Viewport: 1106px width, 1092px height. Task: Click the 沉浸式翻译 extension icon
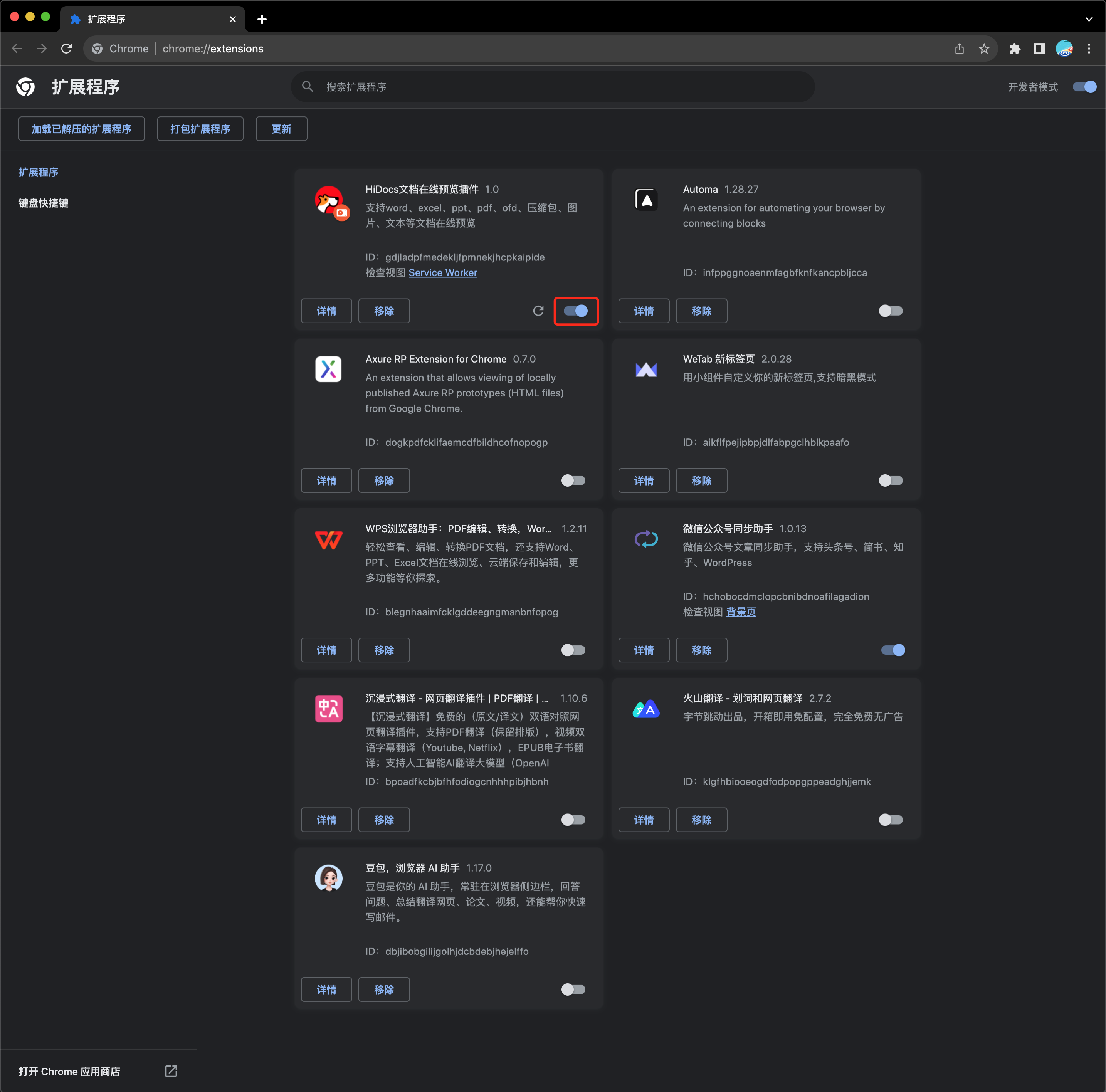pos(329,709)
